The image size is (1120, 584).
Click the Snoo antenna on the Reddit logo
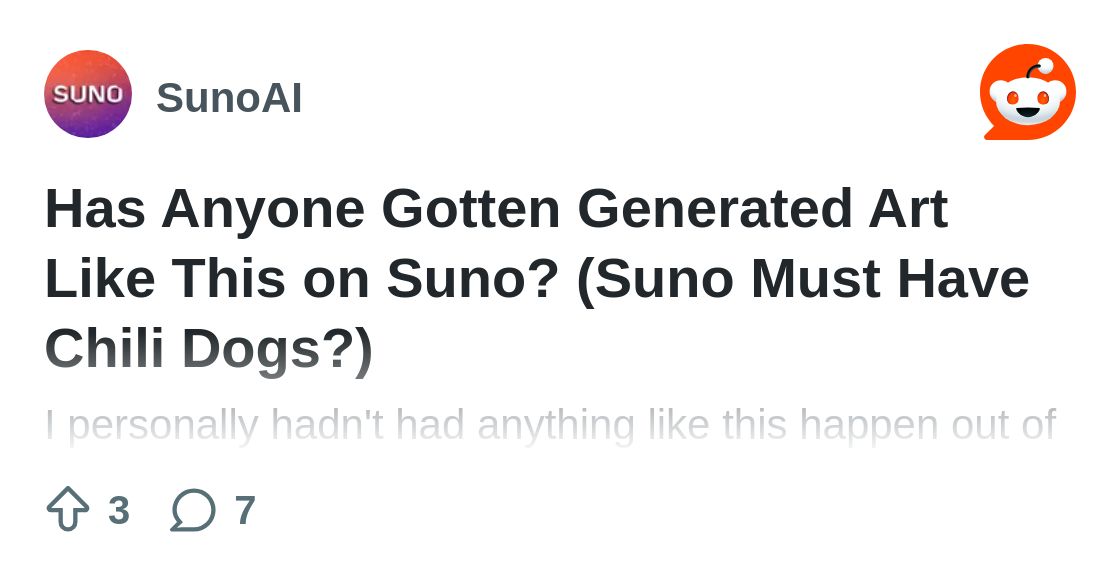coord(1038,70)
